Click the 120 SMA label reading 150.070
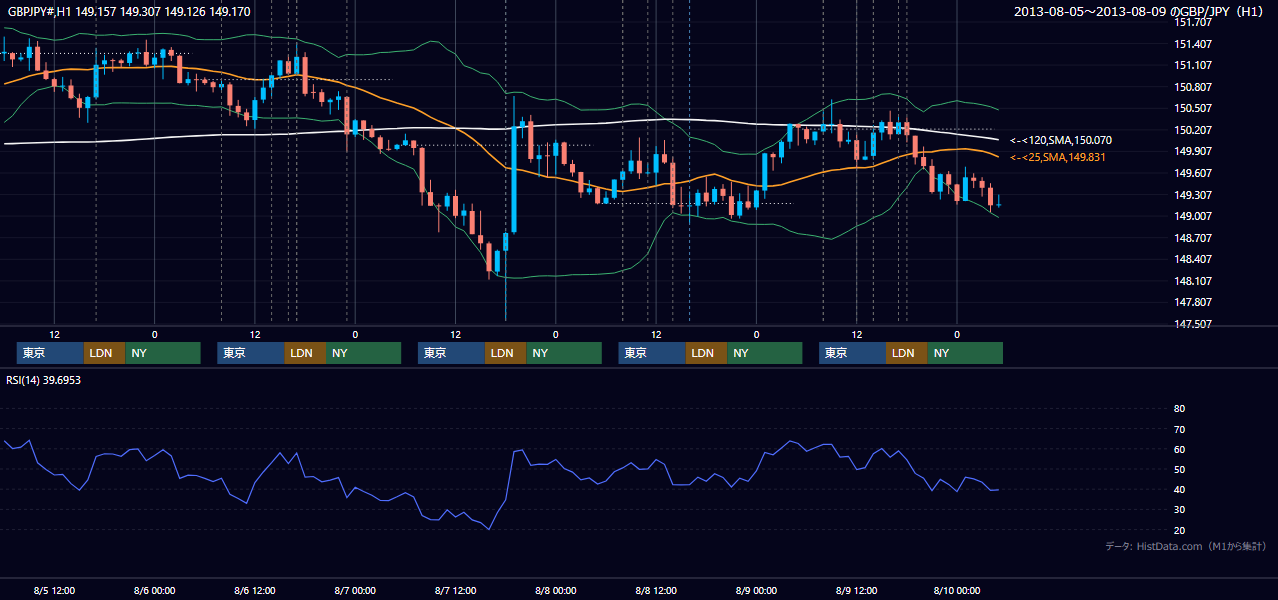The height and width of the screenshot is (600, 1278). [1061, 141]
